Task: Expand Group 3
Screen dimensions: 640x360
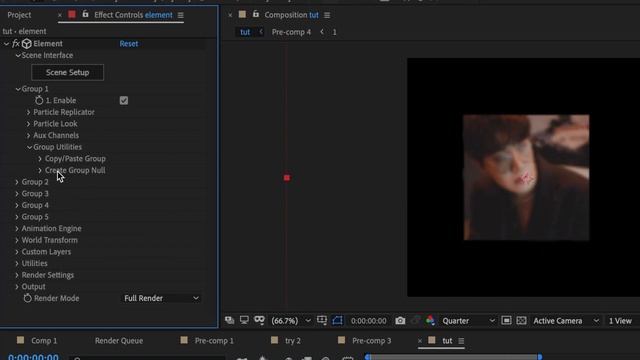Action: tap(17, 193)
